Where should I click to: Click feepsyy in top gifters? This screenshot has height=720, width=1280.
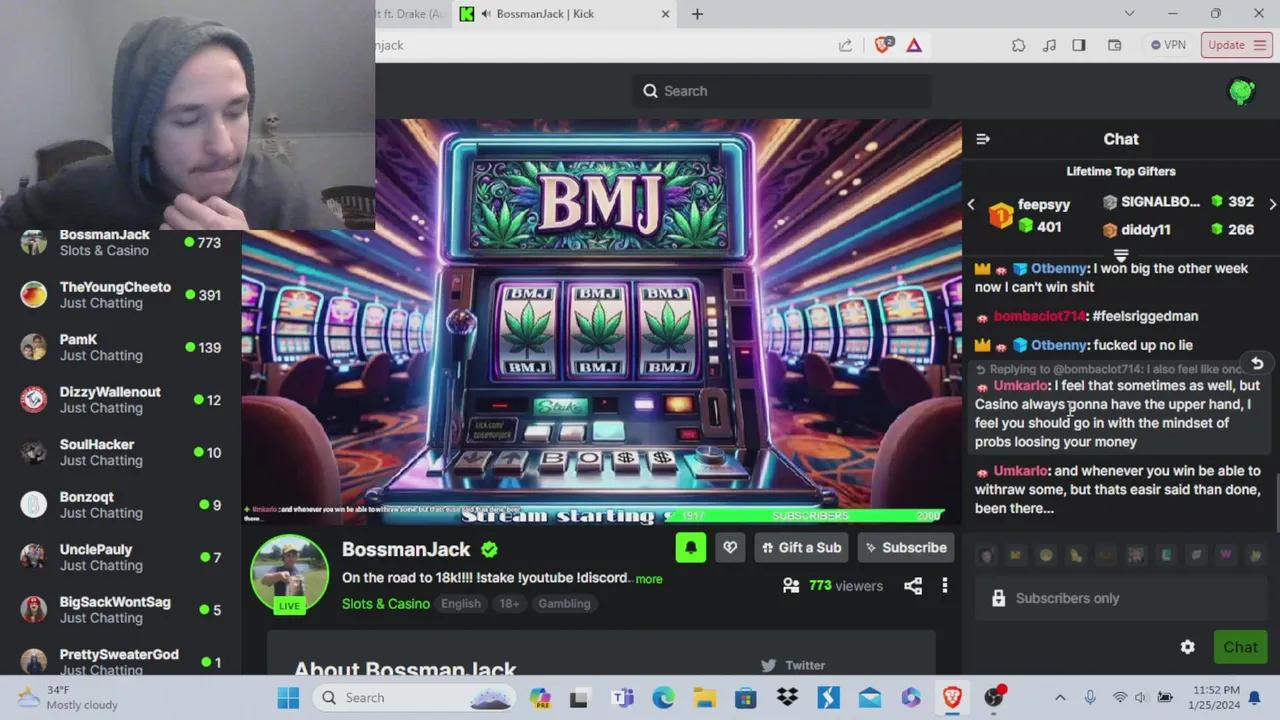click(x=1044, y=204)
